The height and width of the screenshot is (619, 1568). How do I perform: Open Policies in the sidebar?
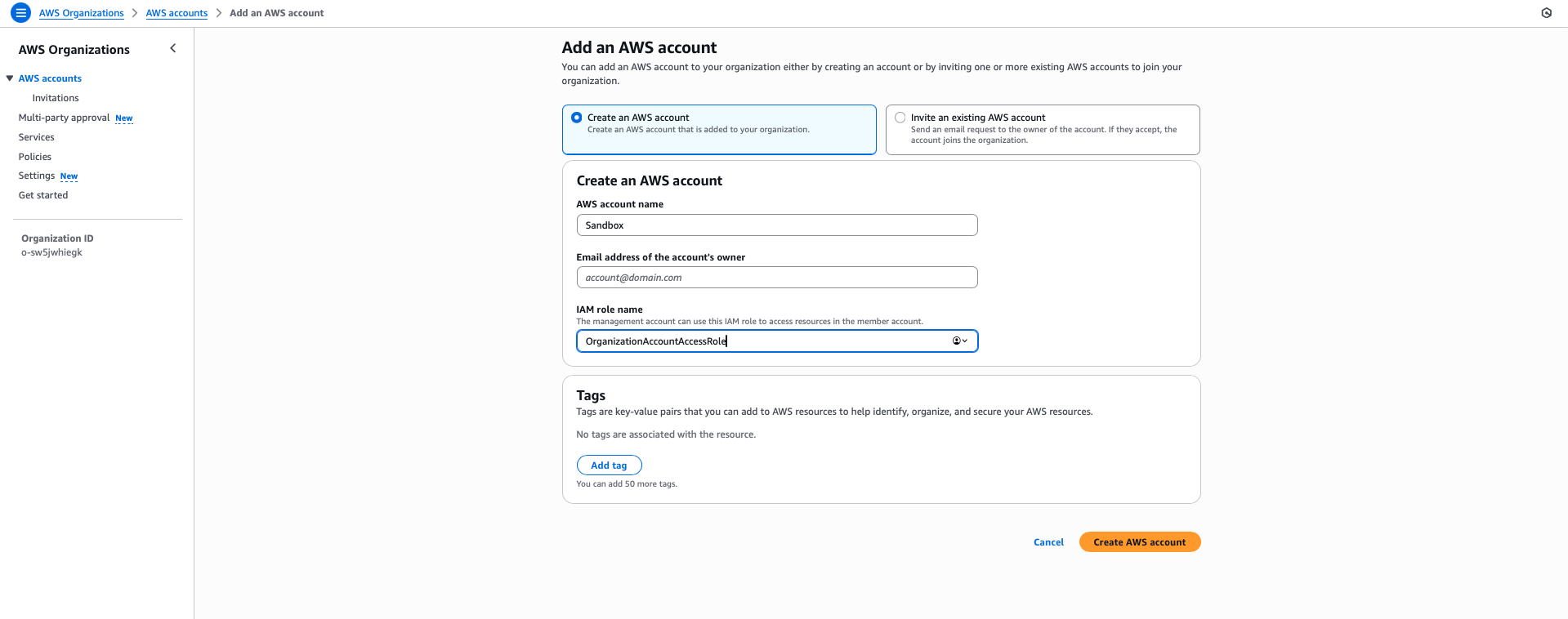coord(35,157)
